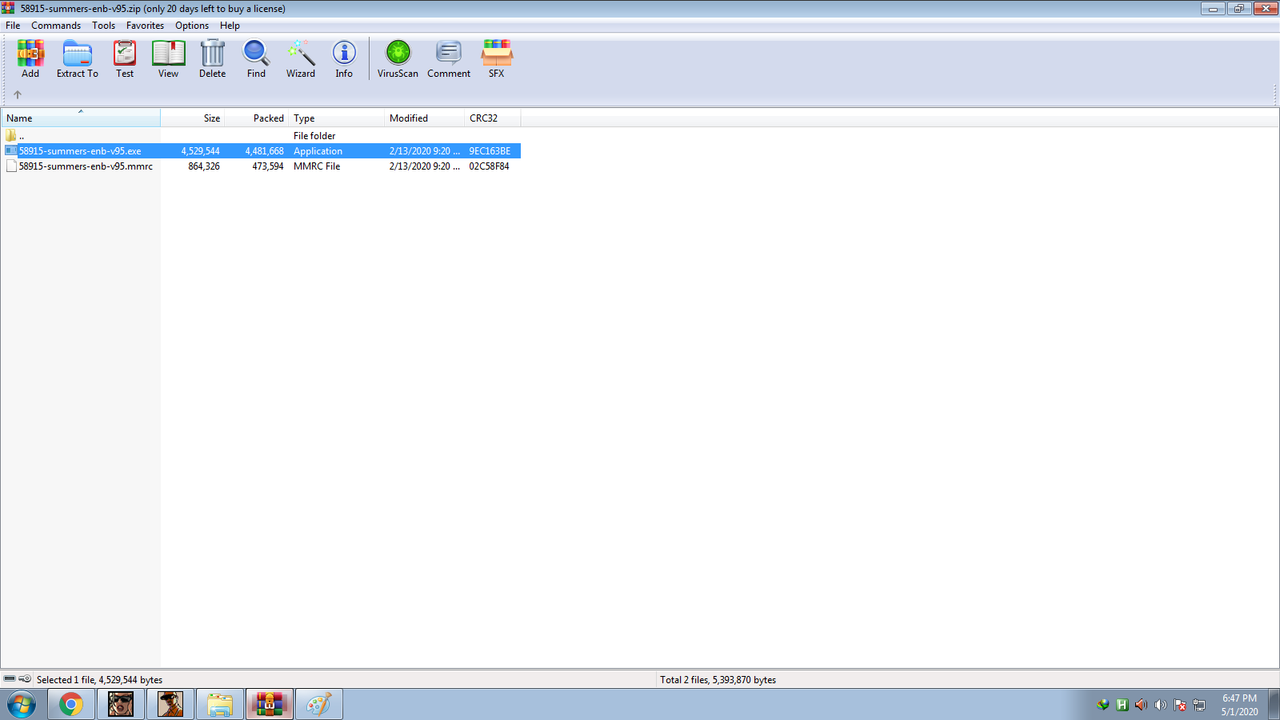Image resolution: width=1280 pixels, height=720 pixels.
Task: Open Google Chrome from the taskbar
Action: click(70, 704)
